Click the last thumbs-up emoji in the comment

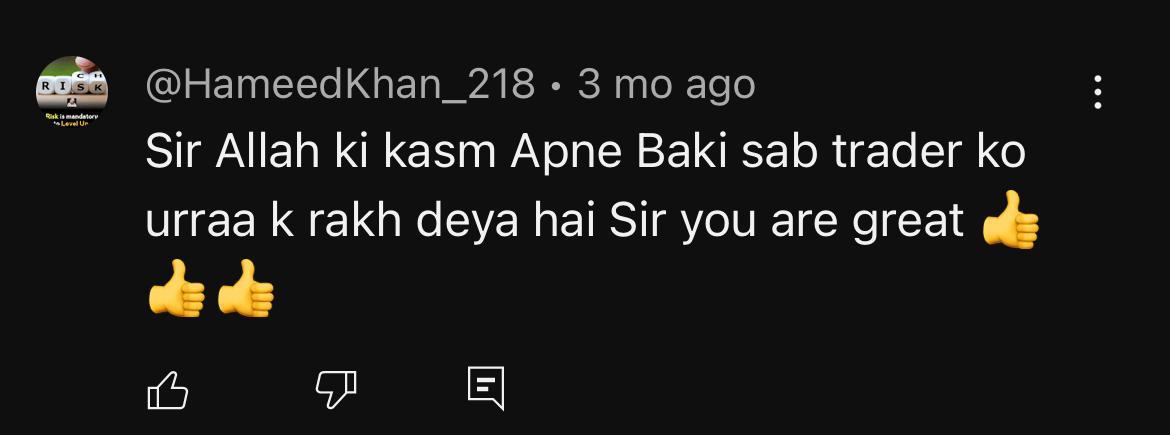pos(246,288)
